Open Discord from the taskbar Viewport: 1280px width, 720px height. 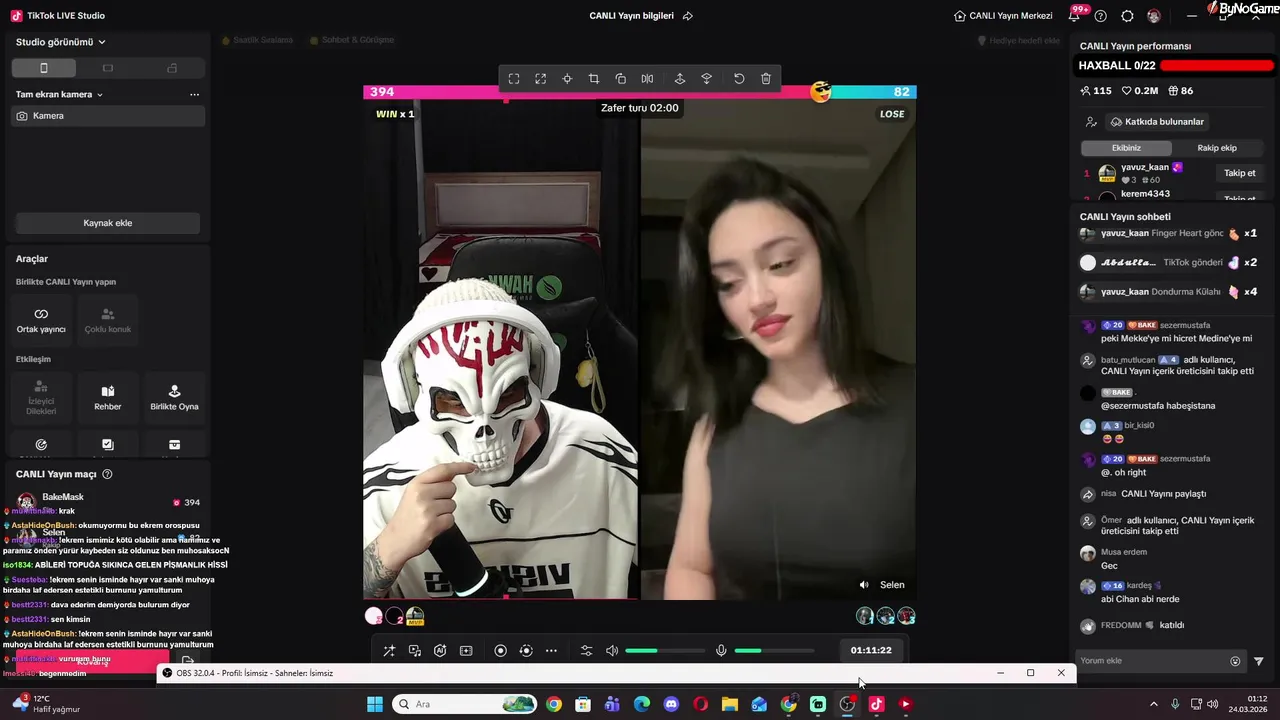coord(671,704)
